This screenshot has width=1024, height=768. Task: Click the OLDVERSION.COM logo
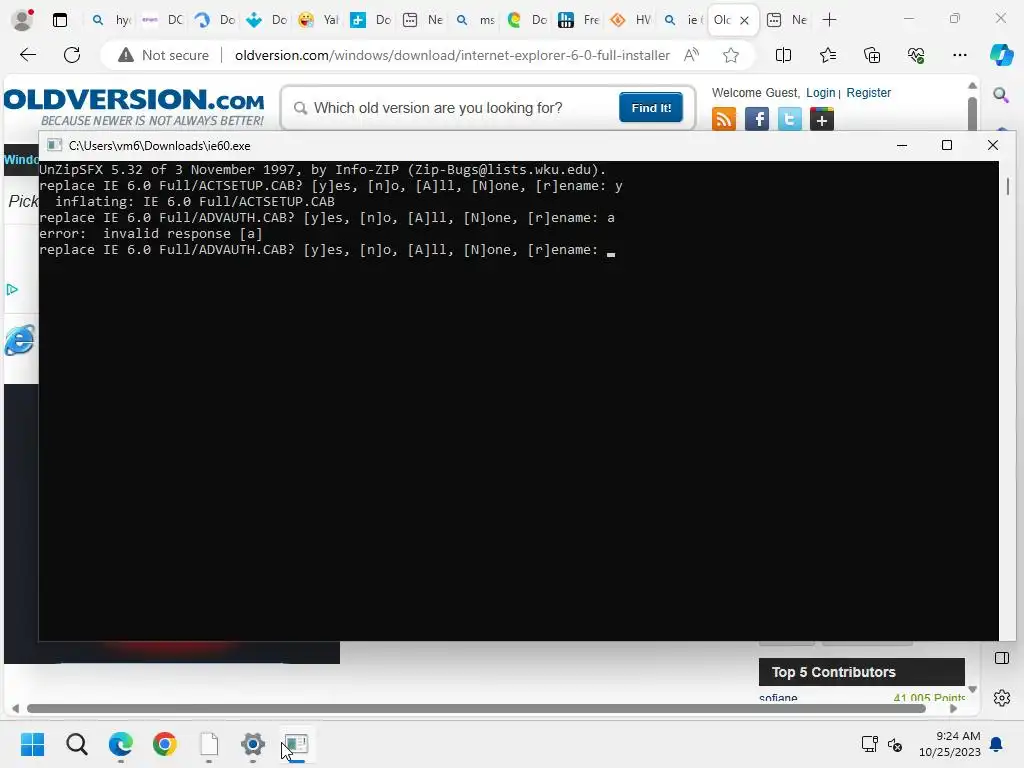pyautogui.click(x=134, y=106)
